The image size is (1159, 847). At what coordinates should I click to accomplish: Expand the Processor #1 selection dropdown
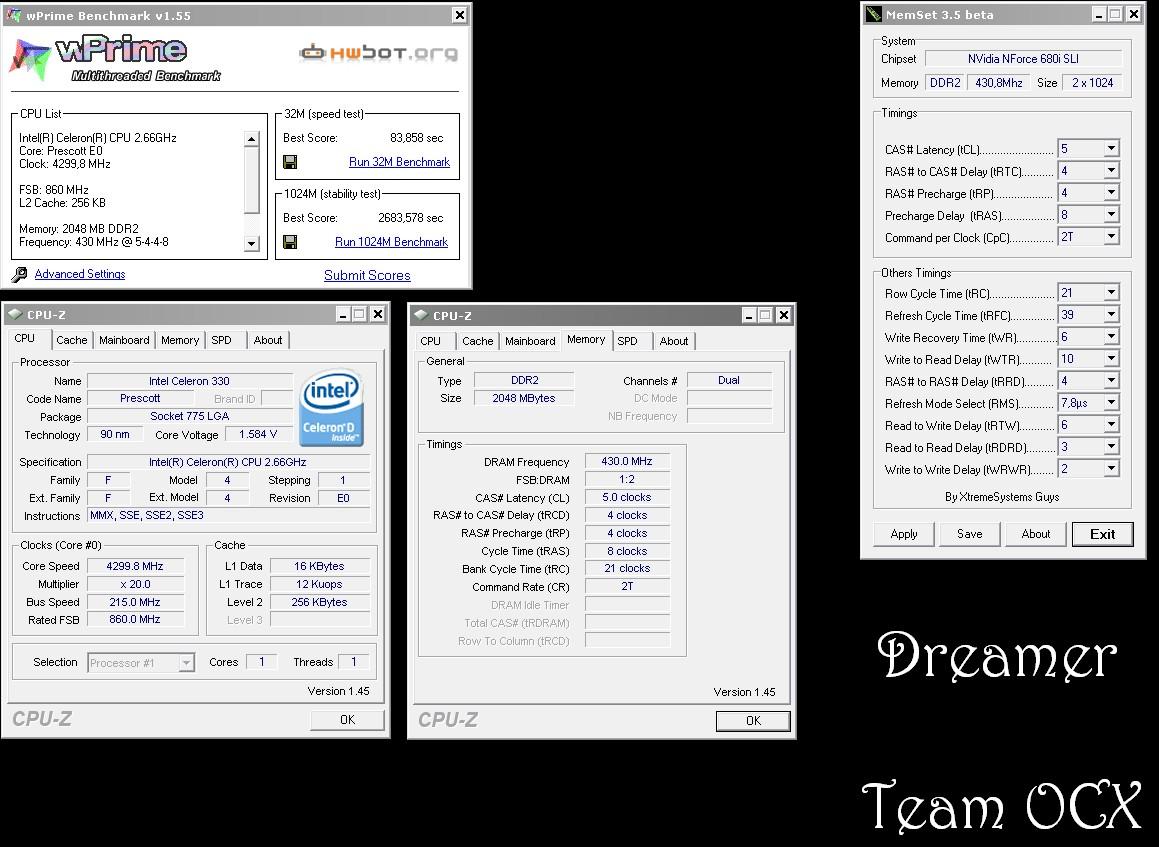[x=186, y=663]
